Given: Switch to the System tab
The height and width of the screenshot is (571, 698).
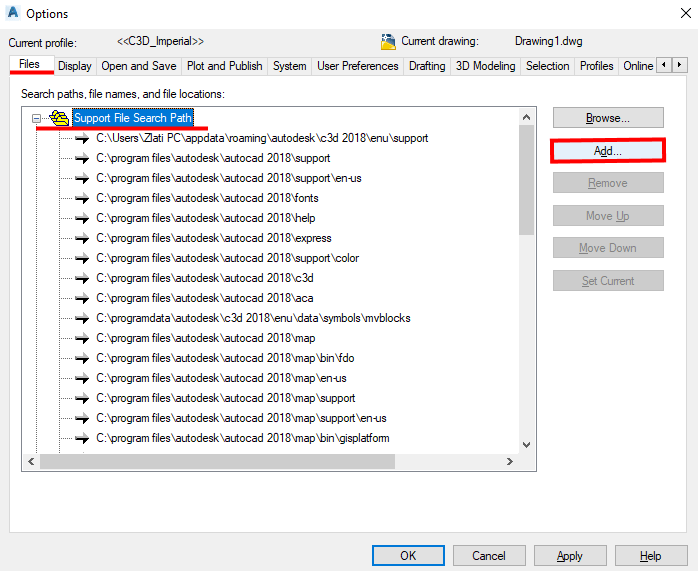Looking at the screenshot, I should 289,66.
